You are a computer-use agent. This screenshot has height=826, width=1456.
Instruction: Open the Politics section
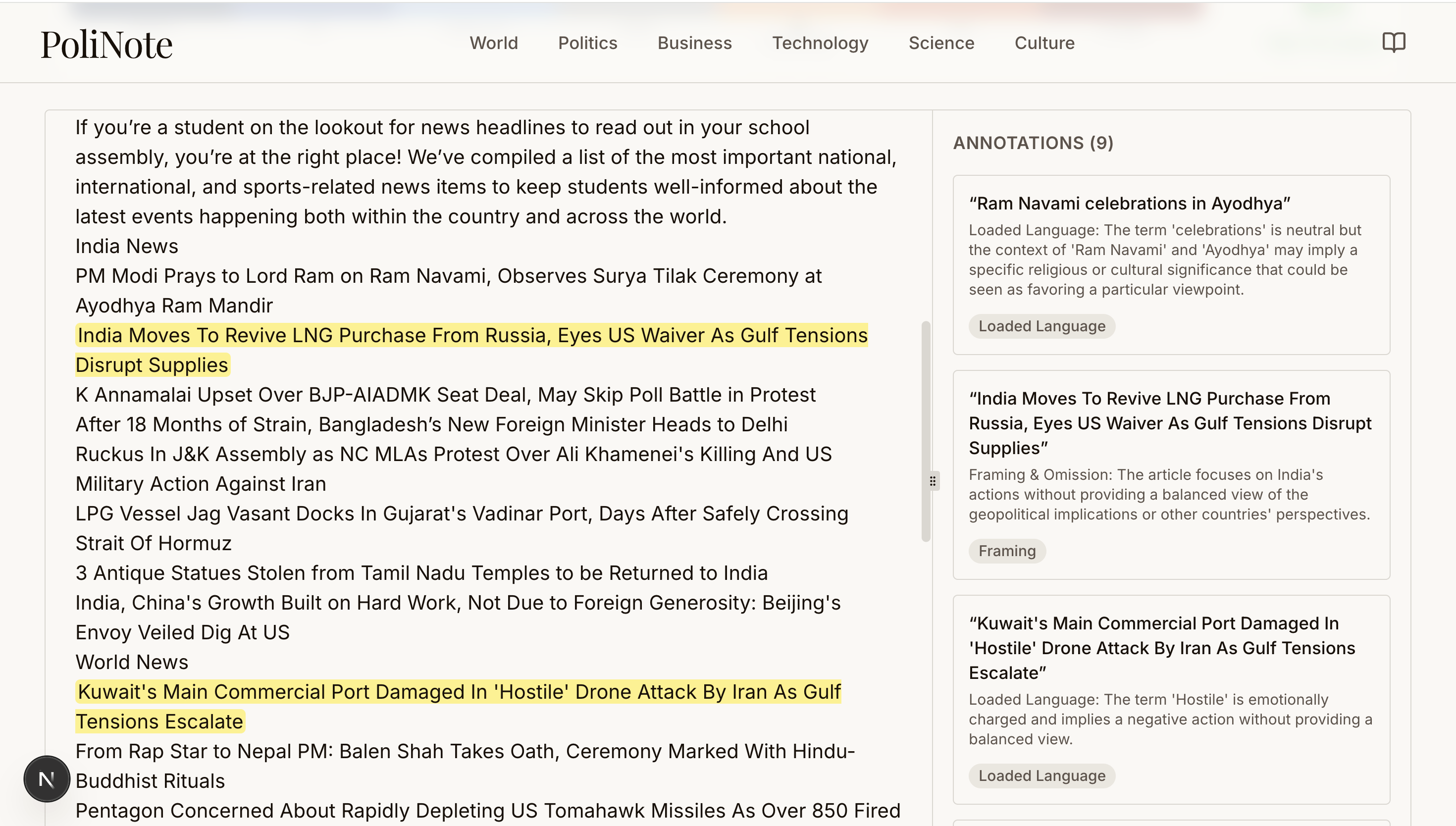[587, 43]
